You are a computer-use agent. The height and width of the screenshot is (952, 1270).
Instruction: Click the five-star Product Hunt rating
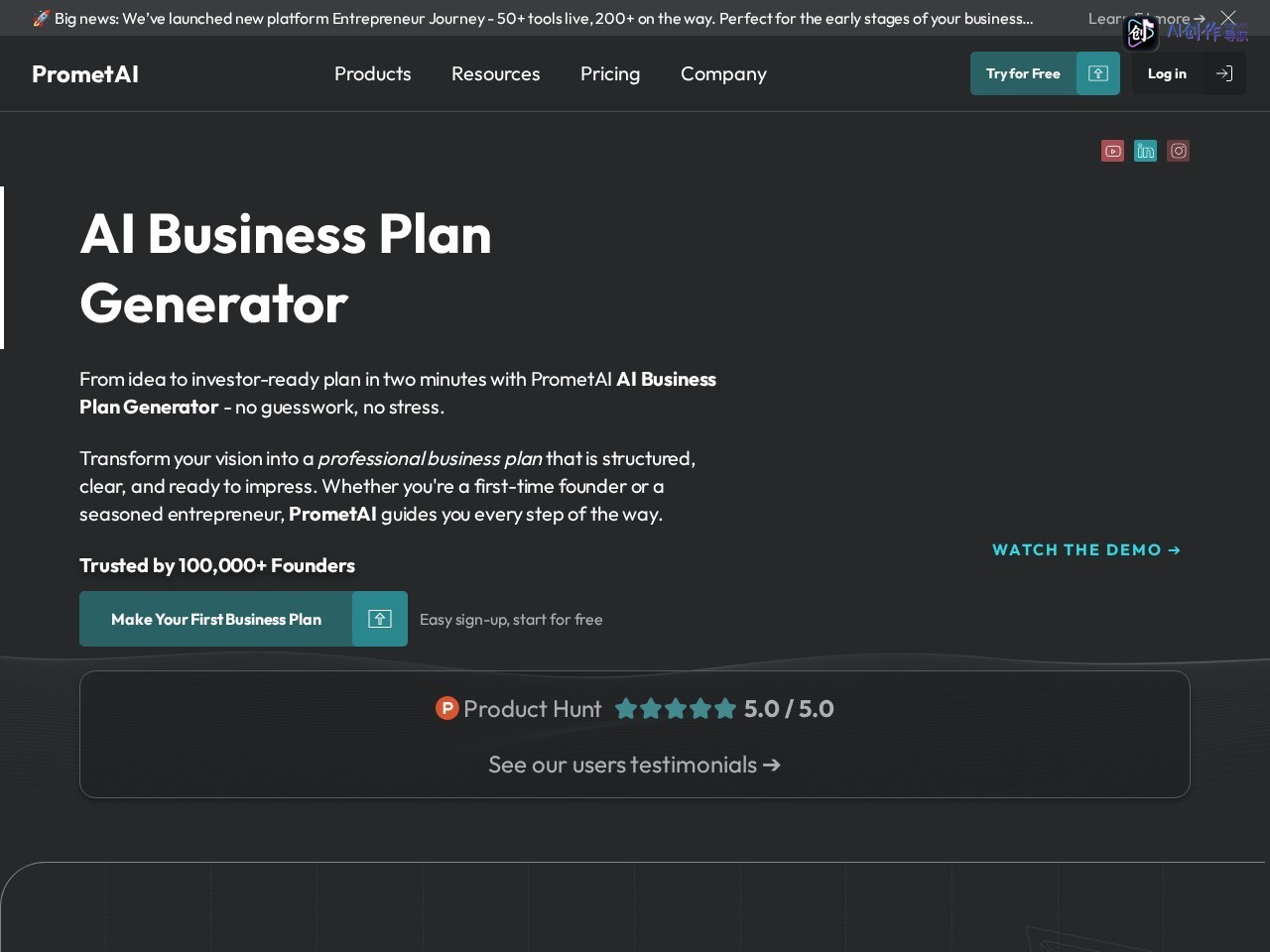tap(676, 708)
